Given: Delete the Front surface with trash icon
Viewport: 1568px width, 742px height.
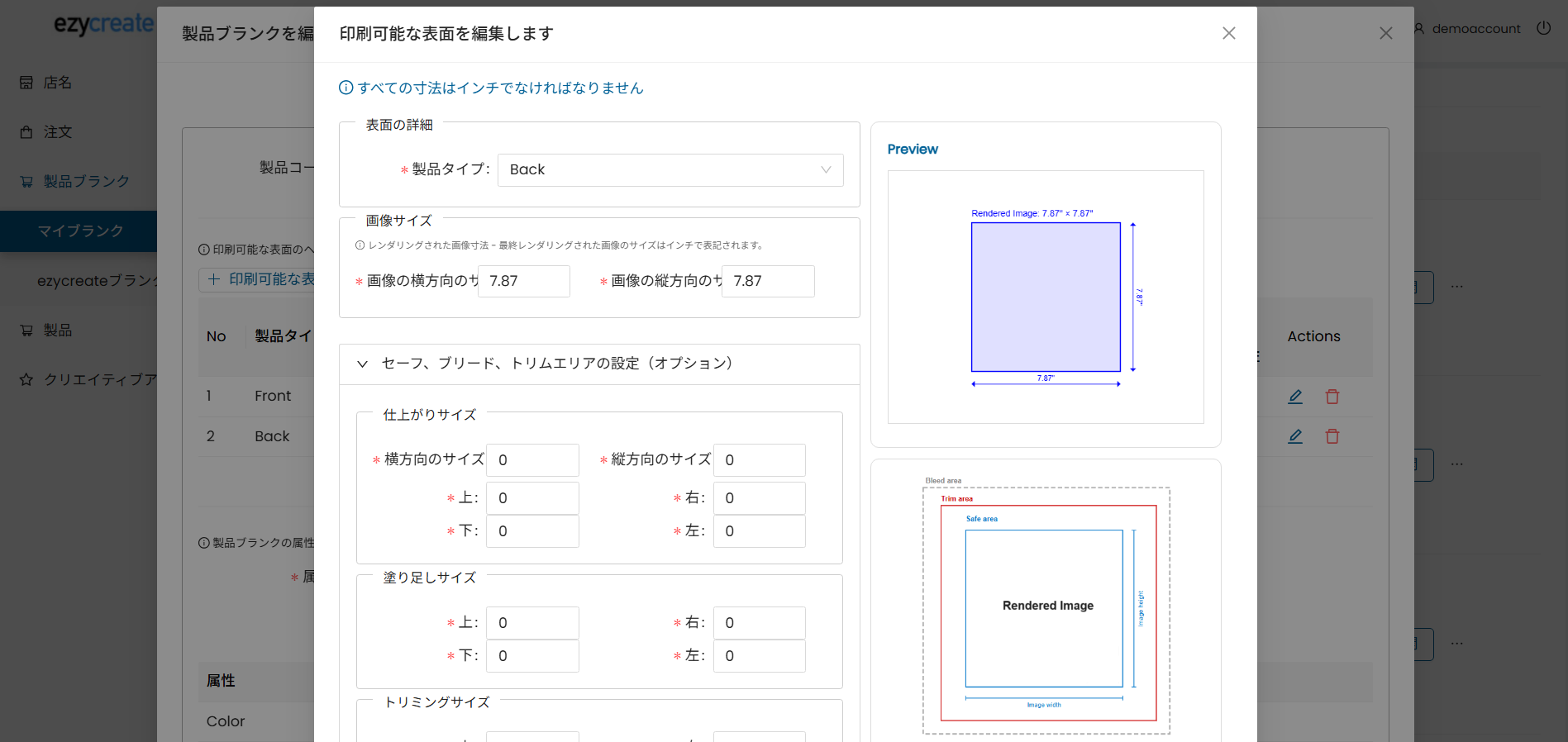Looking at the screenshot, I should (x=1332, y=397).
